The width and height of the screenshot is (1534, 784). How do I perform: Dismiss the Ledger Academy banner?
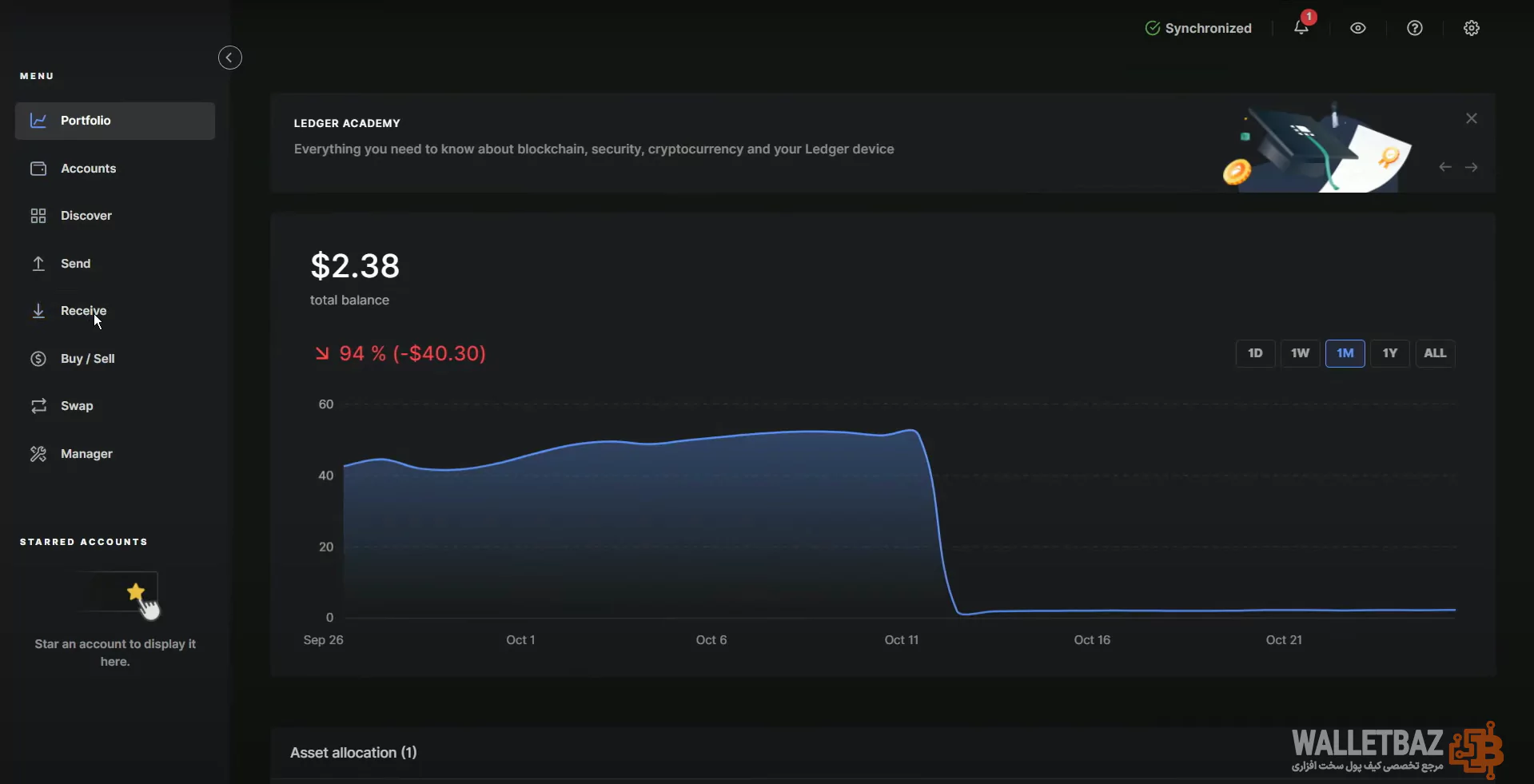(x=1471, y=118)
